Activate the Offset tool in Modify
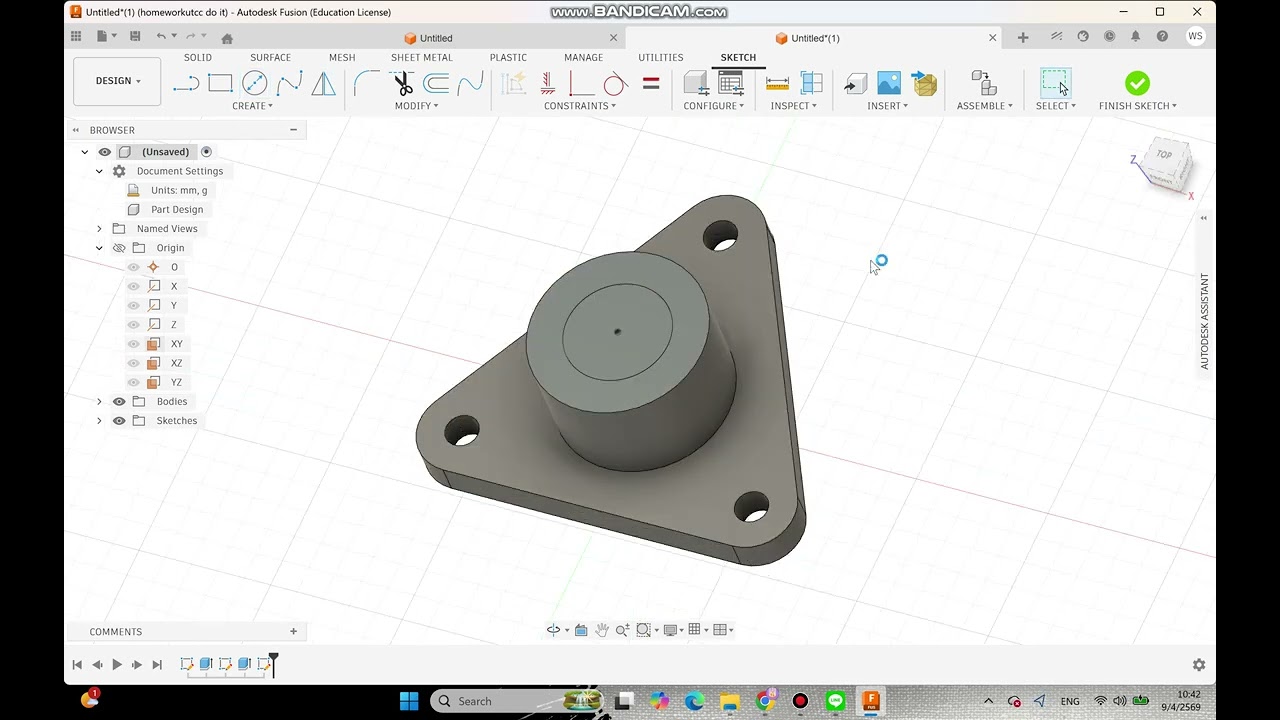The width and height of the screenshot is (1280, 720). tap(436, 84)
